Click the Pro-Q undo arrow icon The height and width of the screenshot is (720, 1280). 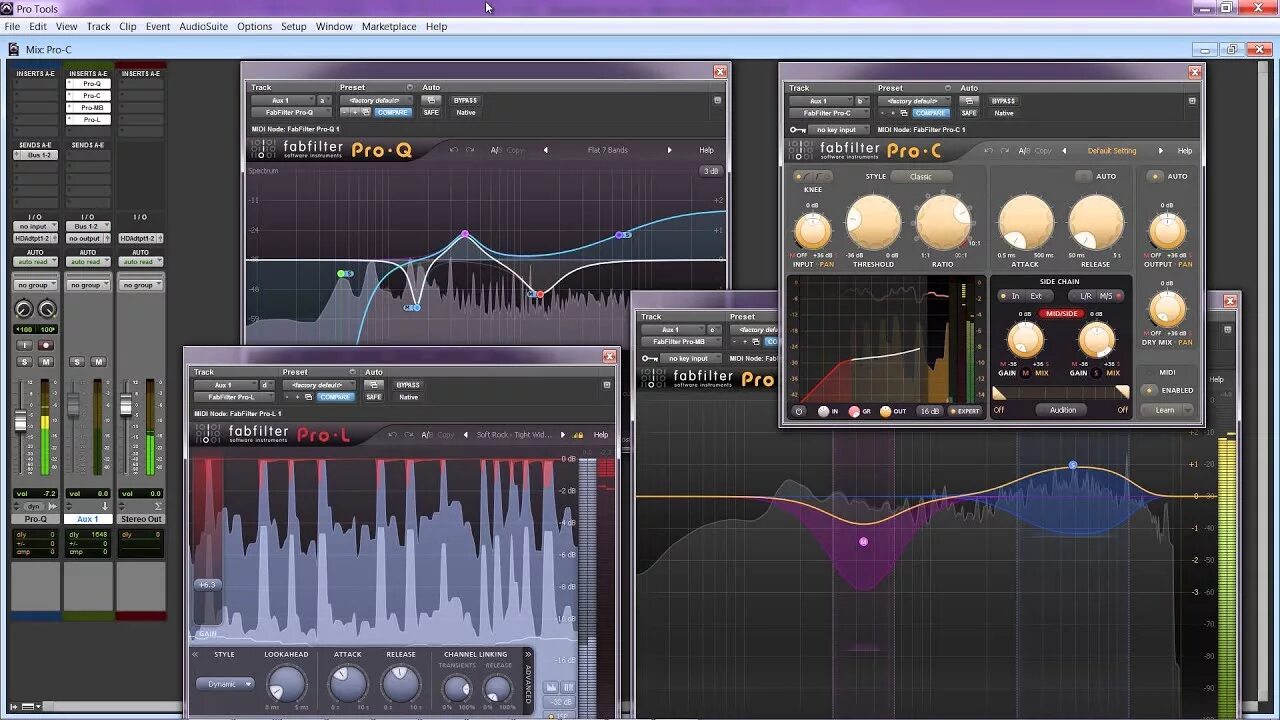[454, 150]
